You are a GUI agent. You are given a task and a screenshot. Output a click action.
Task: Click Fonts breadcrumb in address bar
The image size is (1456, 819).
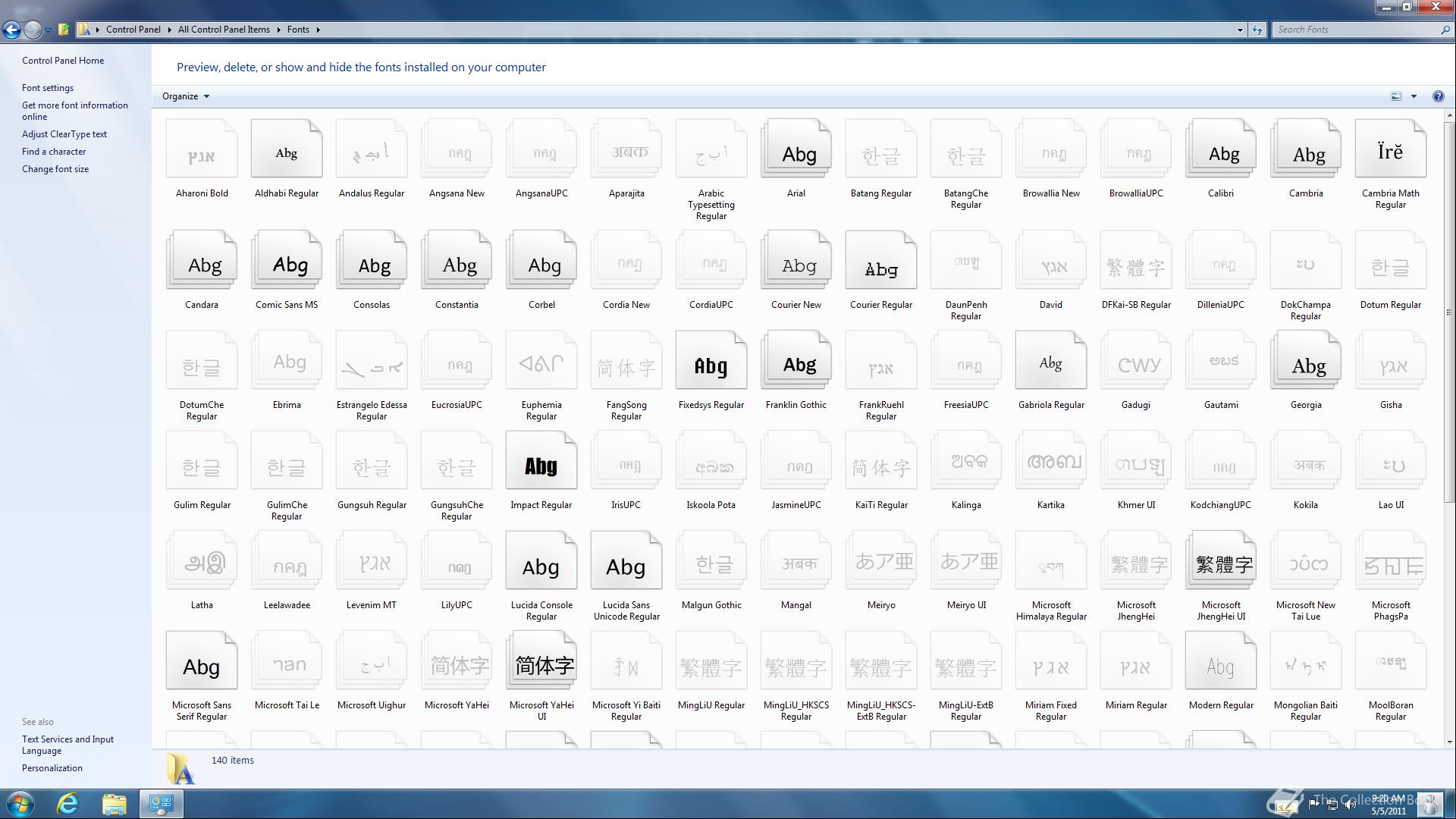(x=298, y=30)
